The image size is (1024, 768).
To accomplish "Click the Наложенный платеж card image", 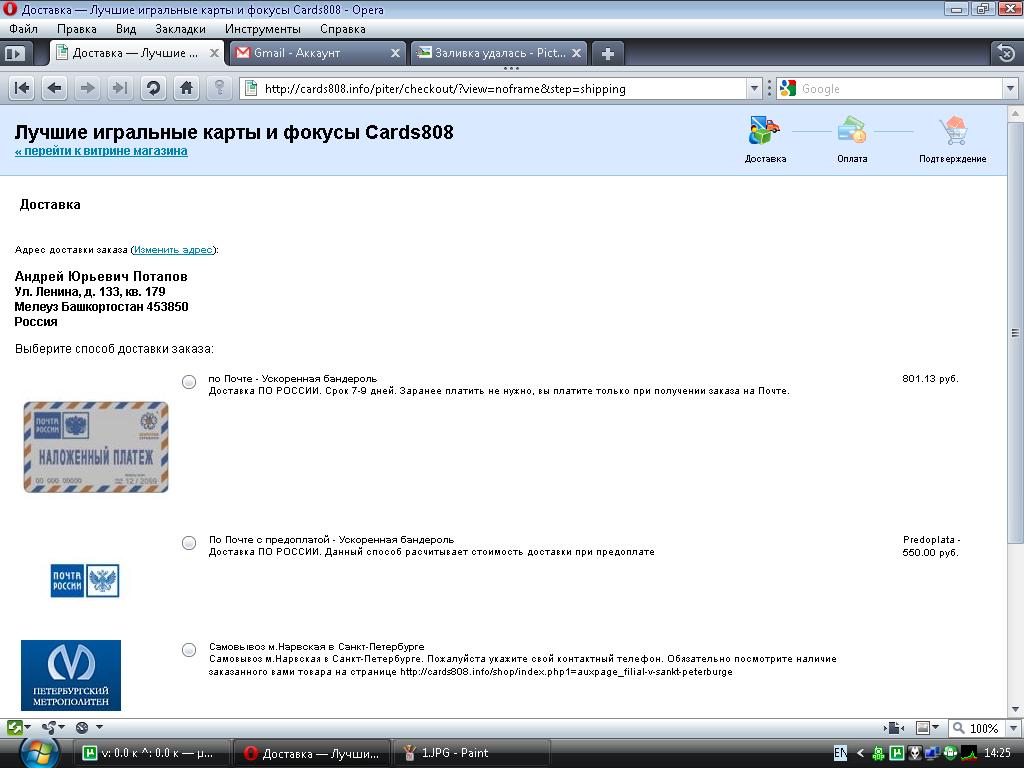I will point(96,447).
